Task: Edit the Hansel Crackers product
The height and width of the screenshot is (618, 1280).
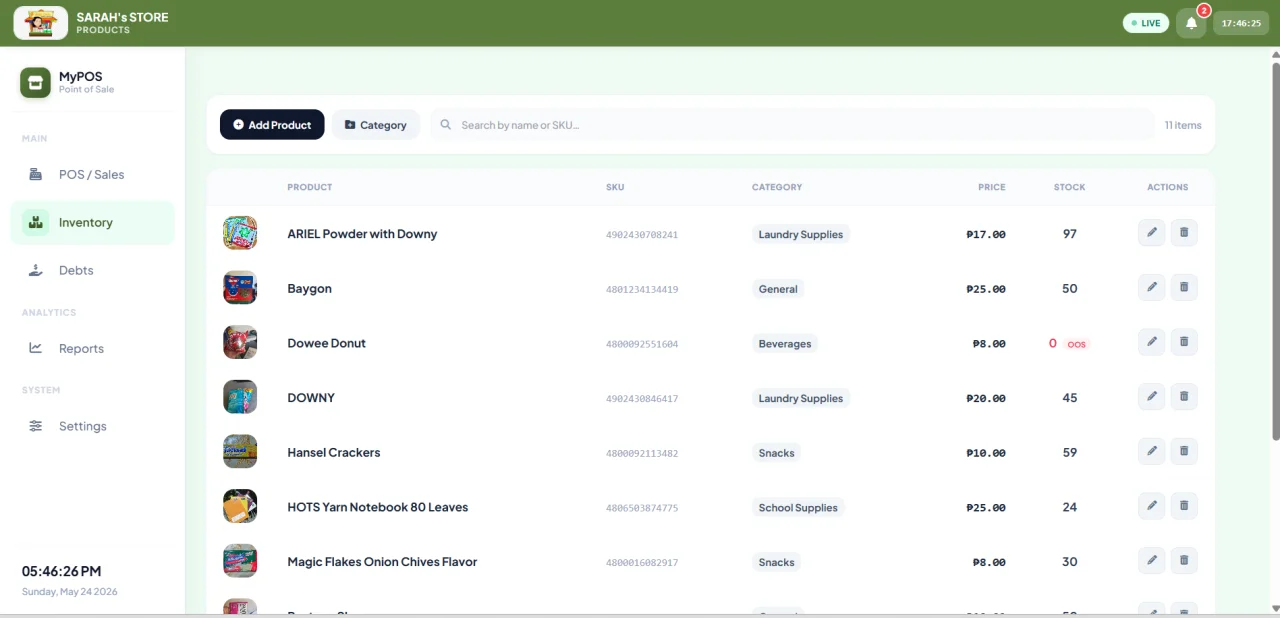Action: click(x=1152, y=452)
